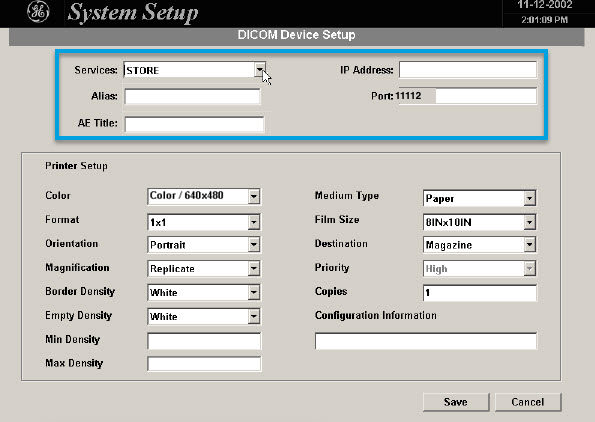Open the Film Size dropdown showing 8INx10IN
595x422 pixels.
[479, 222]
